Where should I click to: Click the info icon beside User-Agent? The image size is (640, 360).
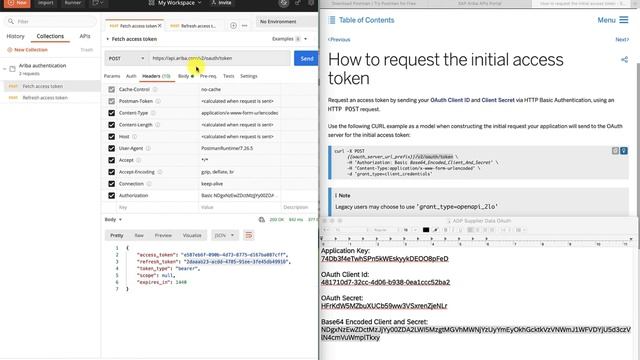(x=149, y=149)
